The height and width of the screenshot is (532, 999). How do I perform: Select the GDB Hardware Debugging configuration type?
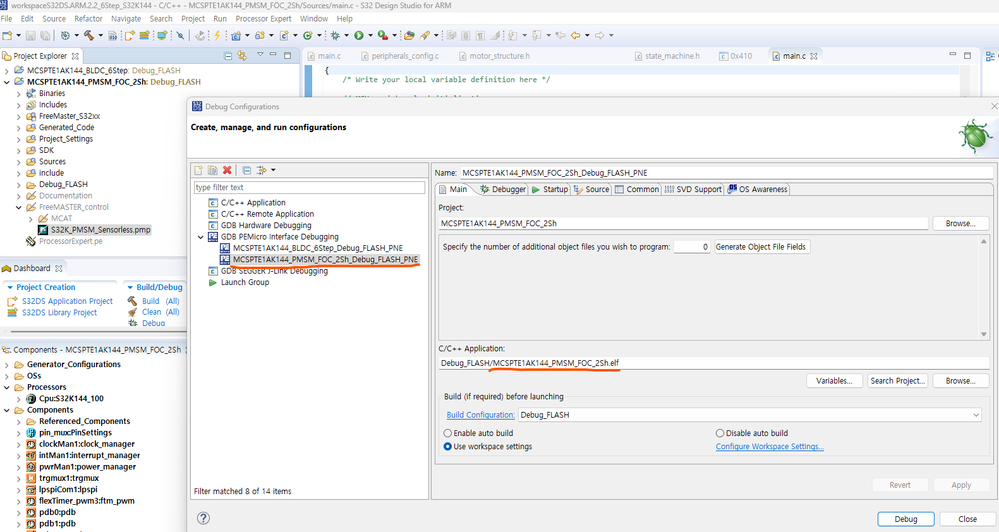tap(266, 226)
